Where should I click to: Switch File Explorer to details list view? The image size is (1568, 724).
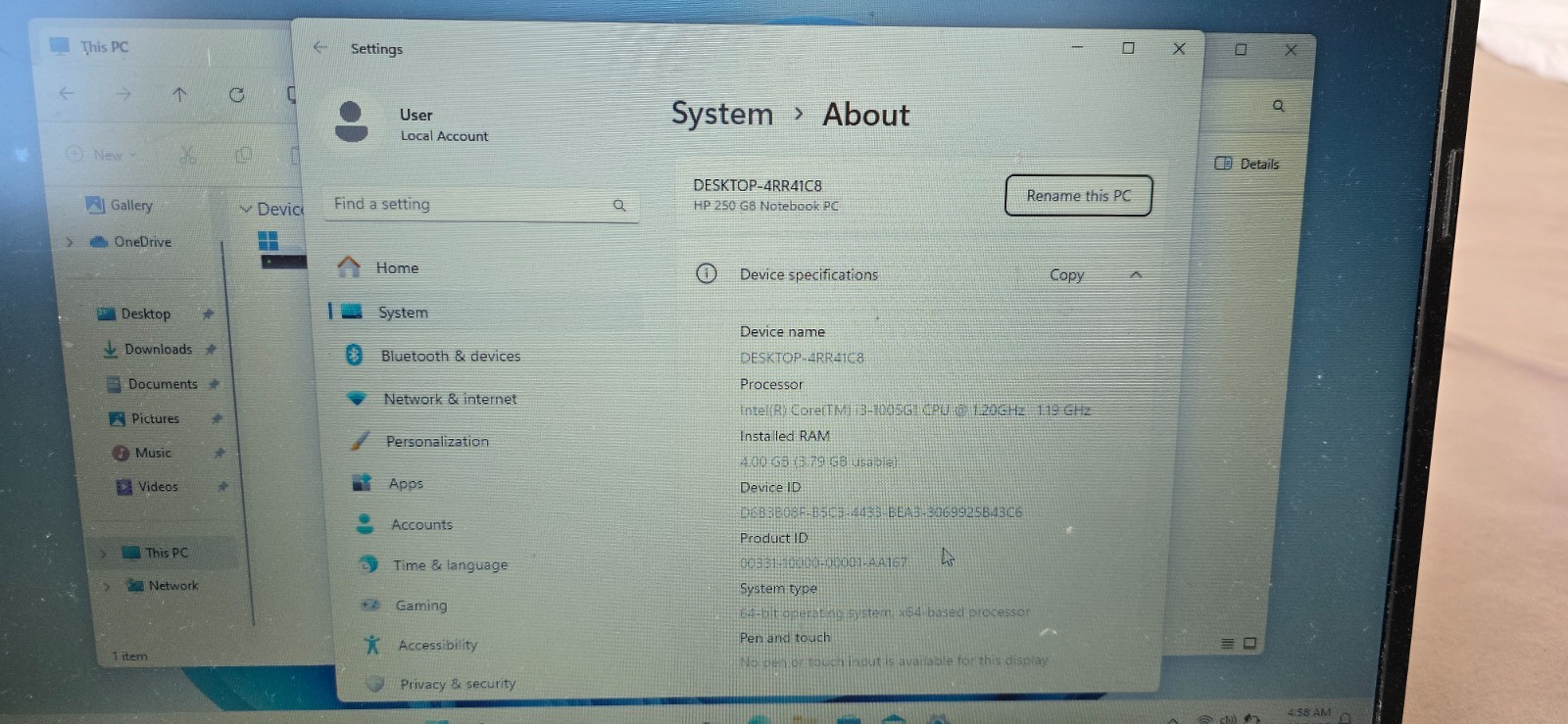tap(1227, 644)
